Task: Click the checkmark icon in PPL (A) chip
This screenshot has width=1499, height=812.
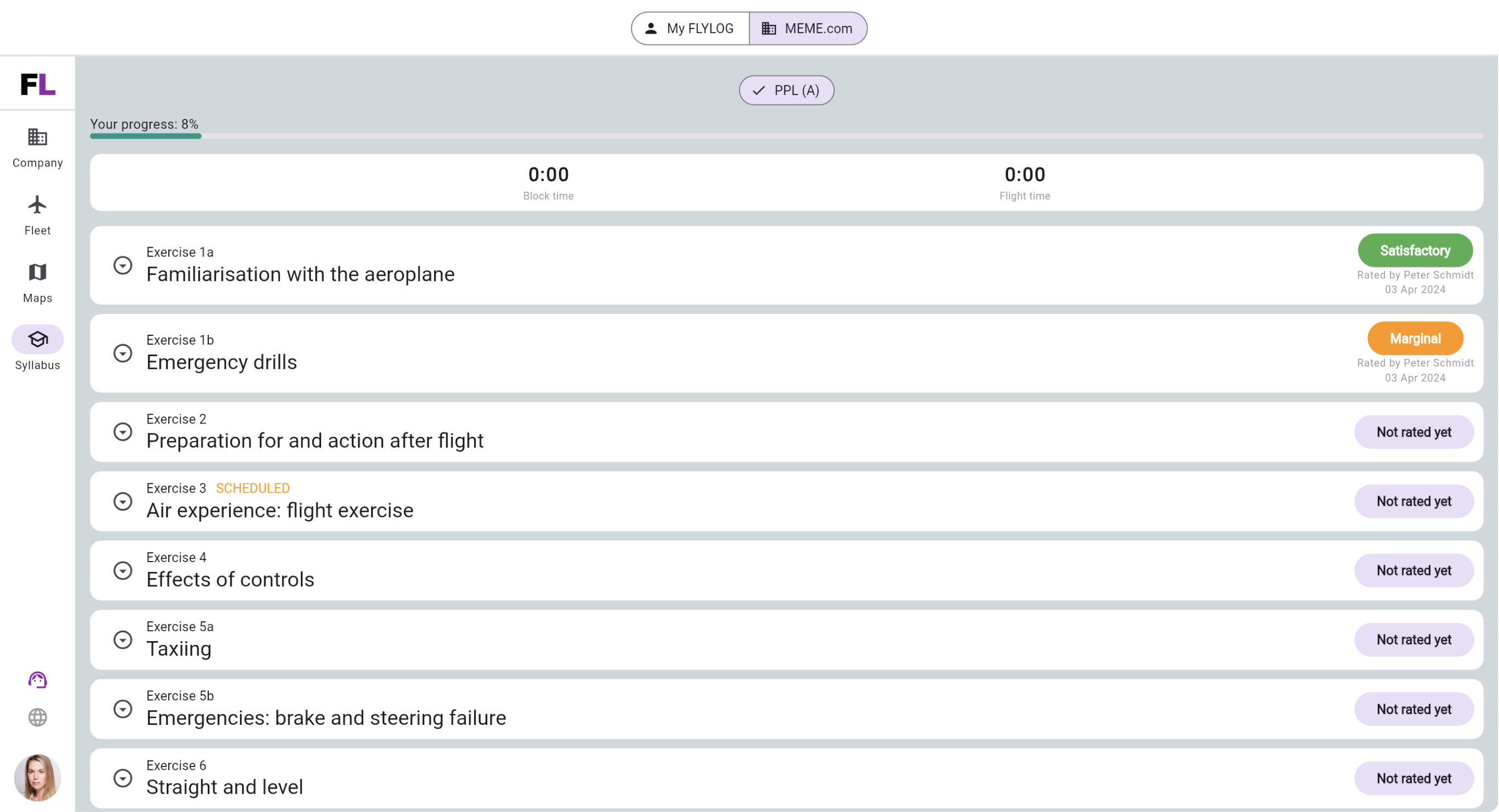Action: 758,90
